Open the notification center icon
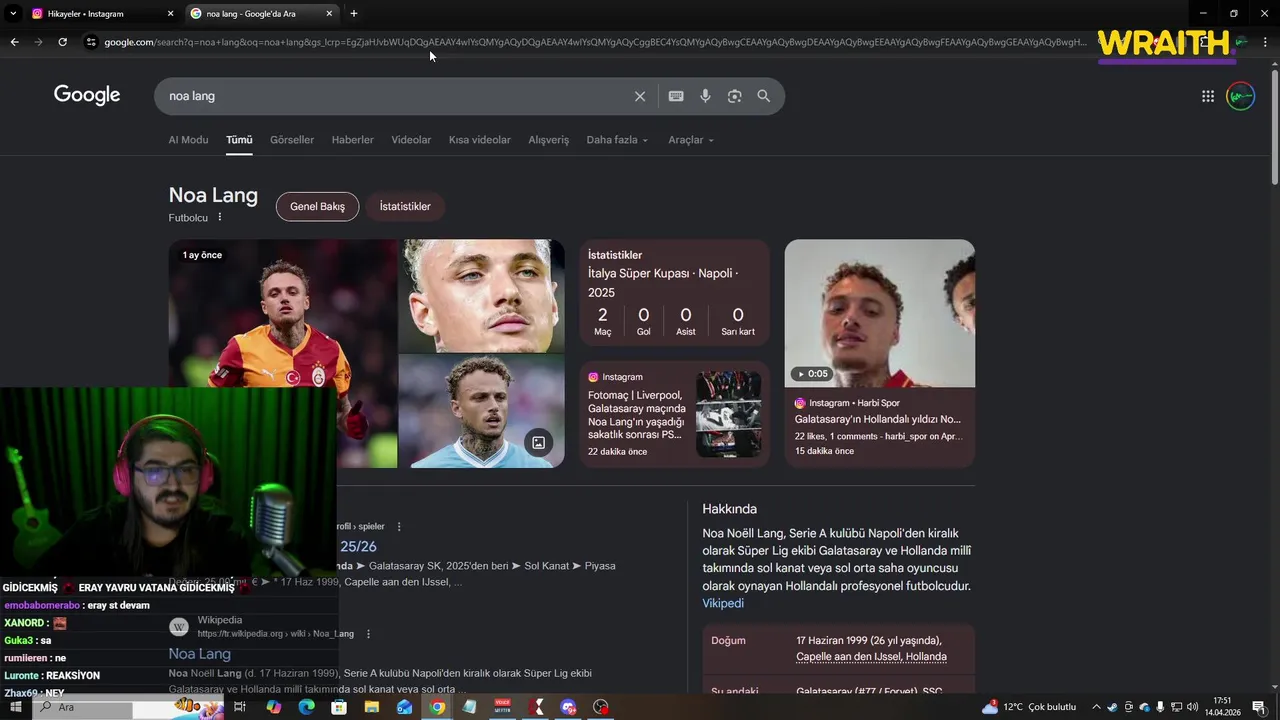This screenshot has height=720, width=1280. (x=1259, y=707)
